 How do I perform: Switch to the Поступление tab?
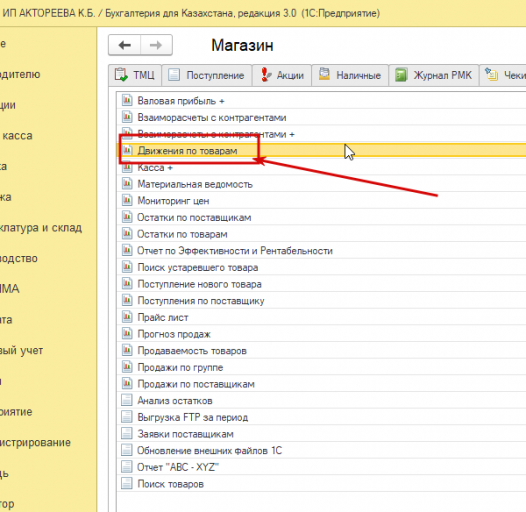pos(207,75)
